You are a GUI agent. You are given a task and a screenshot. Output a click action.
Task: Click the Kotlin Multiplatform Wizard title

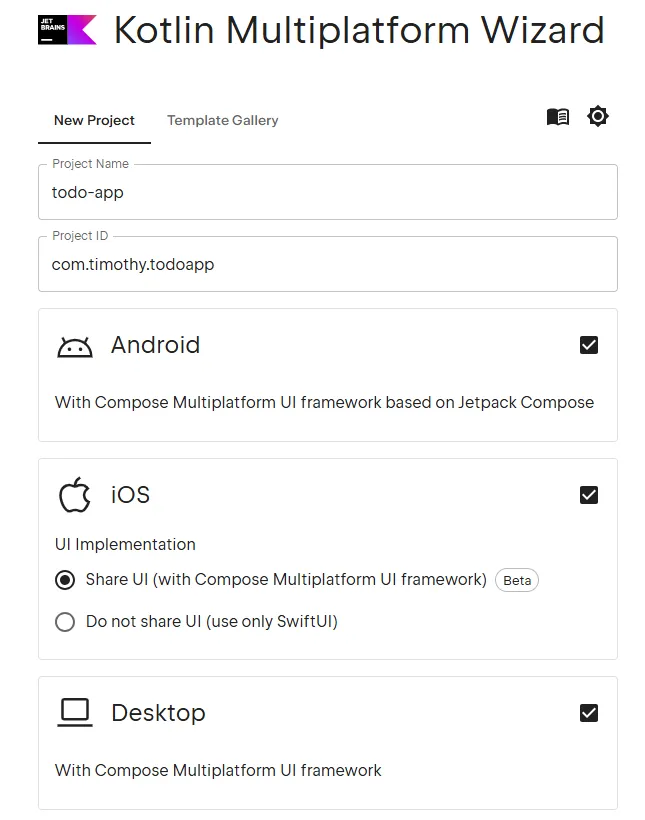coord(359,30)
